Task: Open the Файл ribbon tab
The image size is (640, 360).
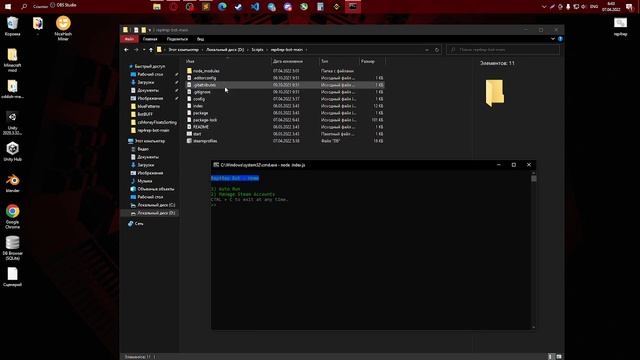Action: point(129,39)
